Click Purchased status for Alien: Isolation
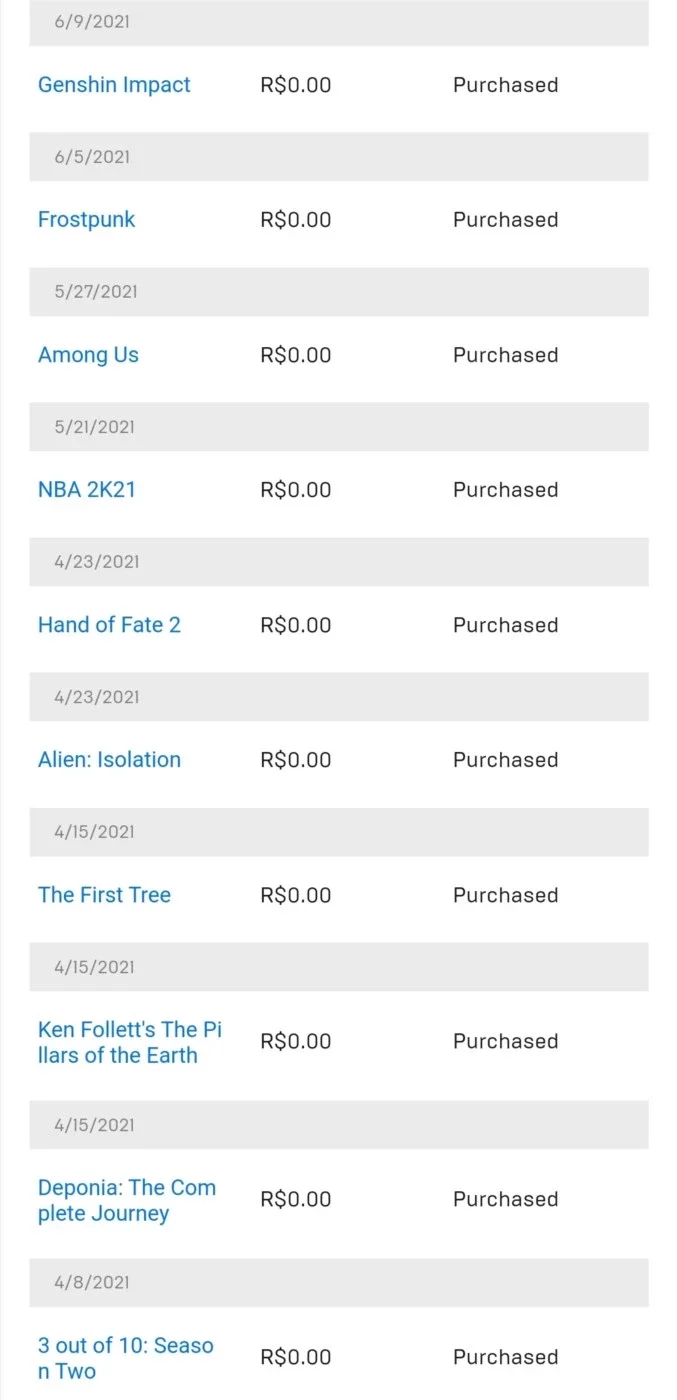Viewport: 677px width, 1400px height. [505, 760]
